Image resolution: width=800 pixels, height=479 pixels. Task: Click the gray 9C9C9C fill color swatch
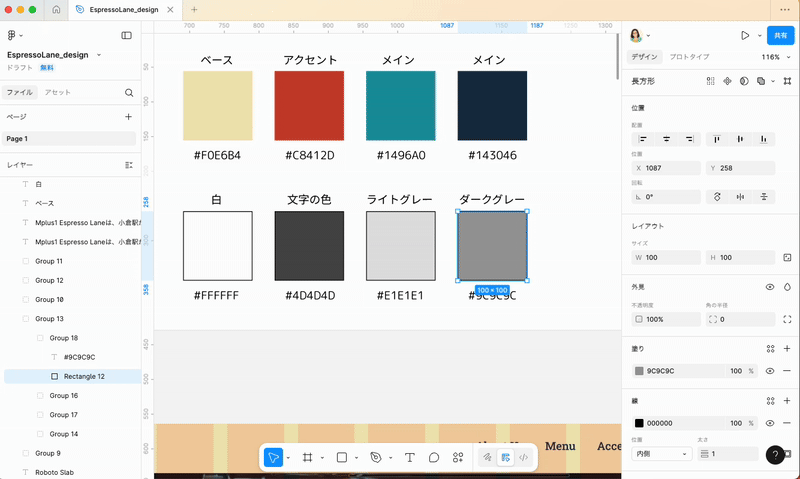click(639, 371)
